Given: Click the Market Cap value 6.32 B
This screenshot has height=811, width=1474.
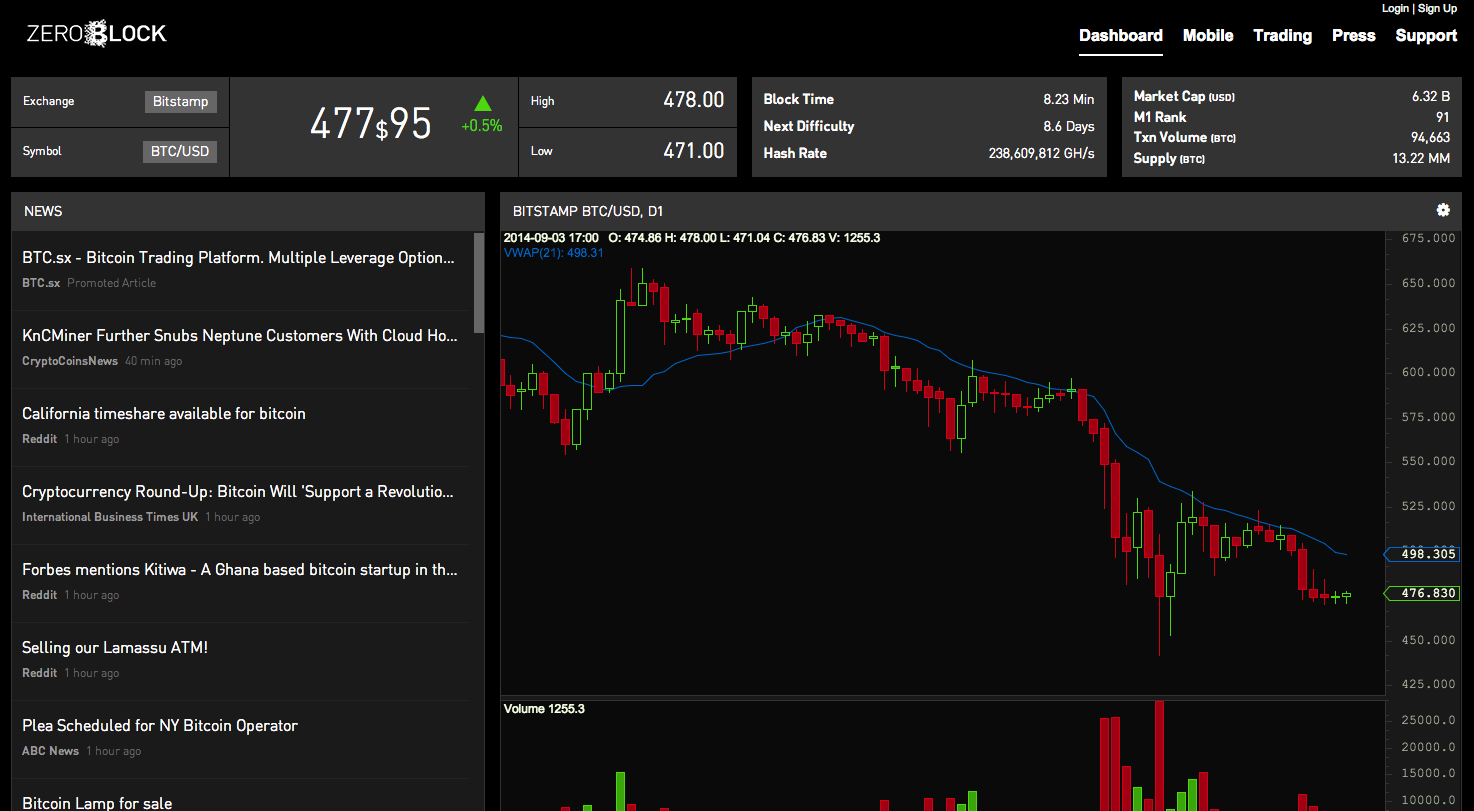Looking at the screenshot, I should tap(1431, 96).
